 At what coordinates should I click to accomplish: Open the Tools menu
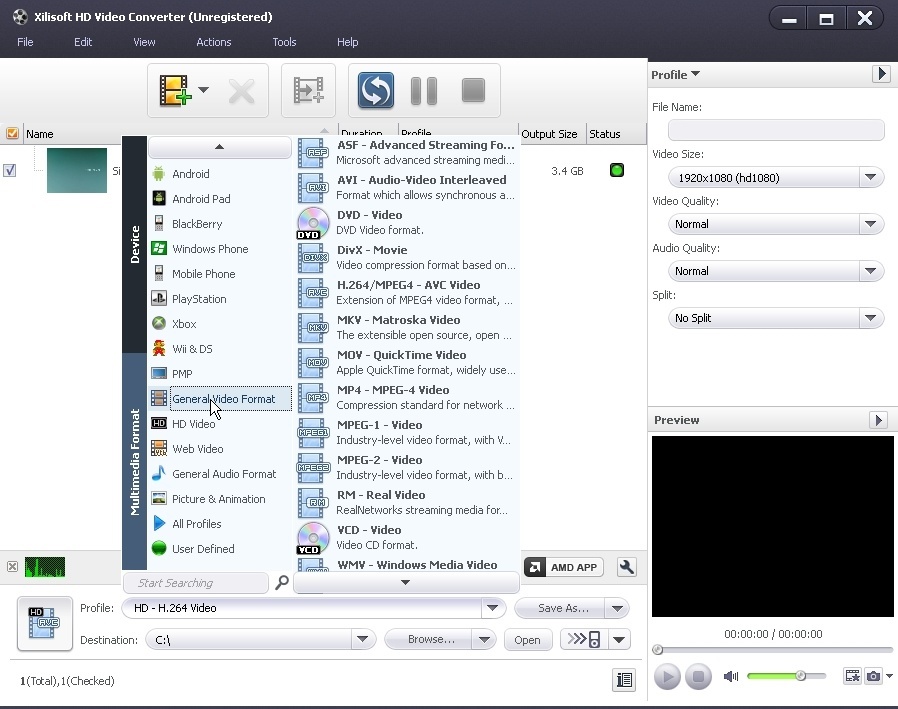tap(284, 42)
